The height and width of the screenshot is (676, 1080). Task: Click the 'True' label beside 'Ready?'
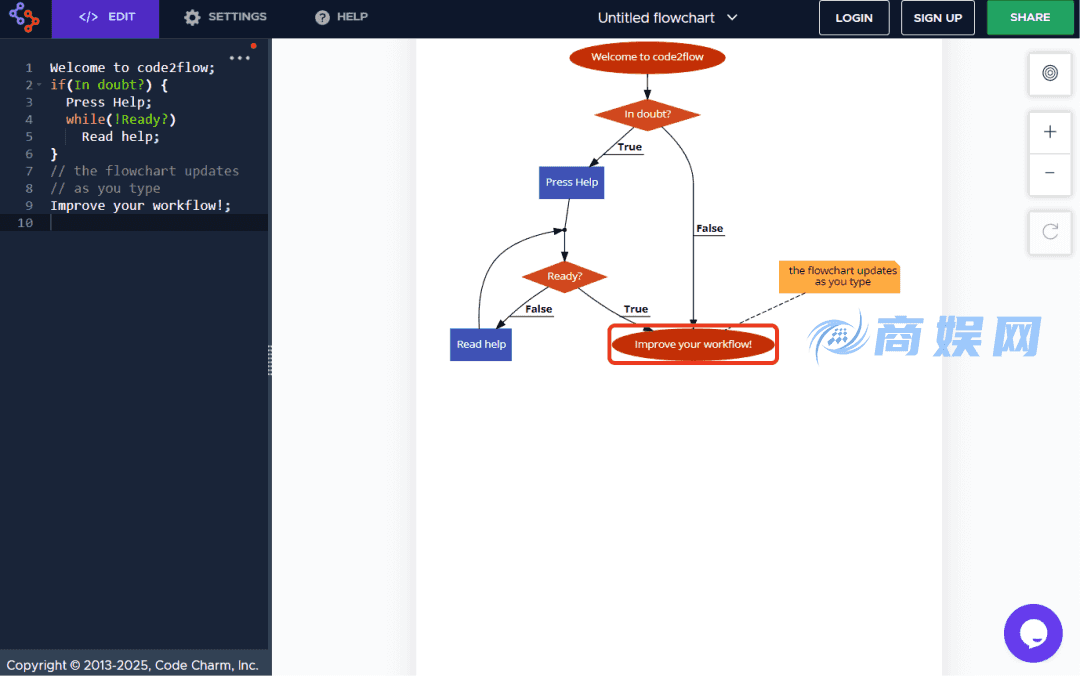(636, 309)
